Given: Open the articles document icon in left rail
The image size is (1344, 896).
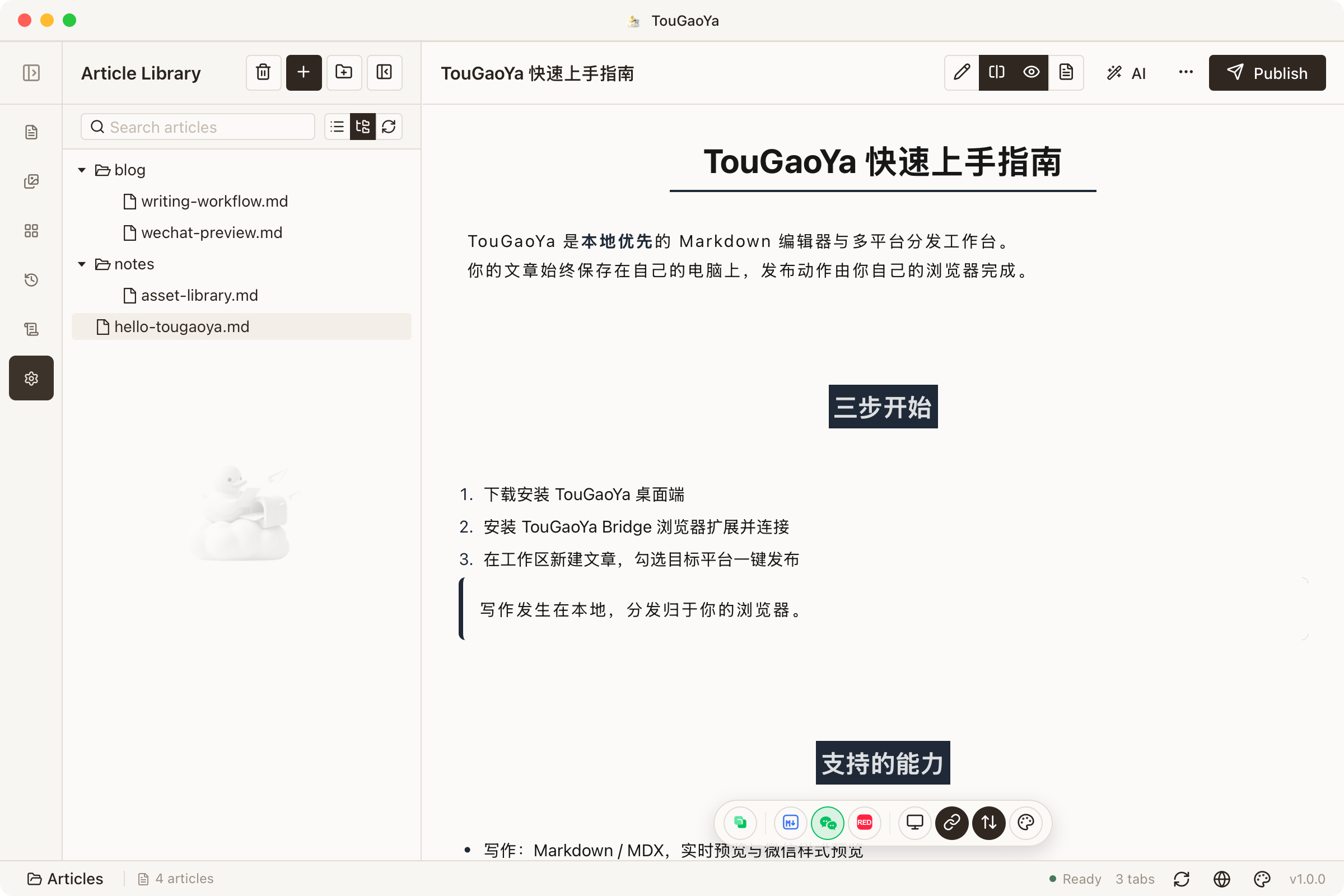Looking at the screenshot, I should 31,132.
